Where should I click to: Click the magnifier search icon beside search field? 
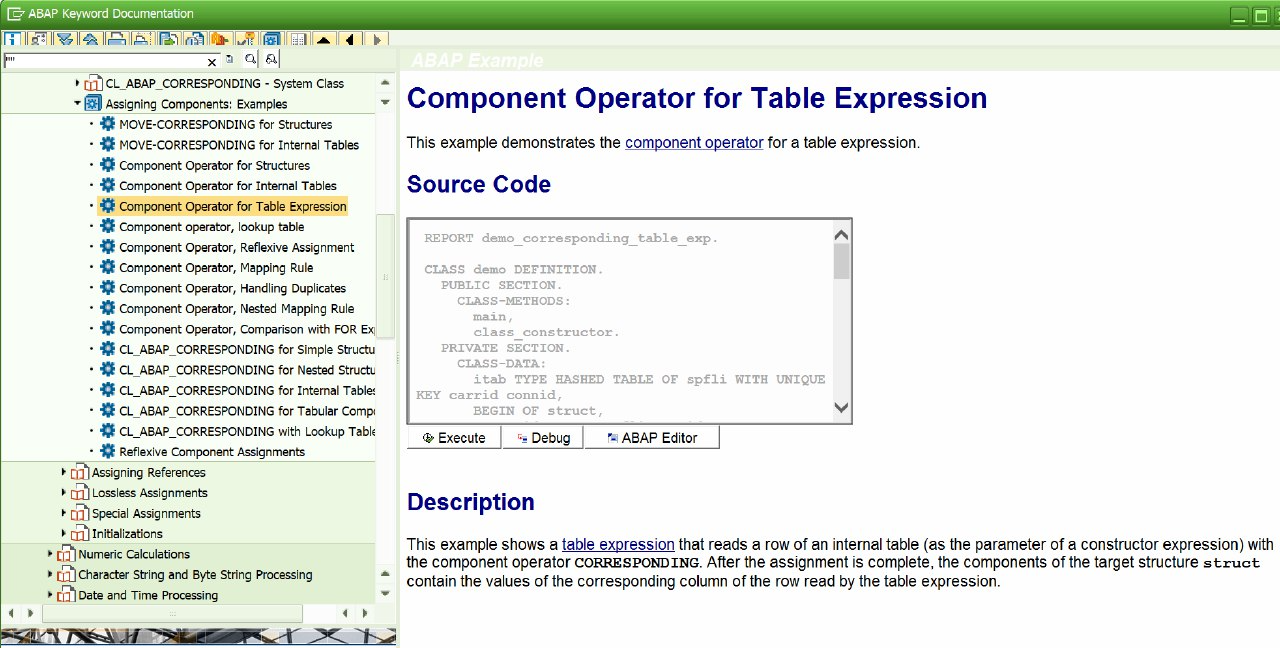(251, 60)
